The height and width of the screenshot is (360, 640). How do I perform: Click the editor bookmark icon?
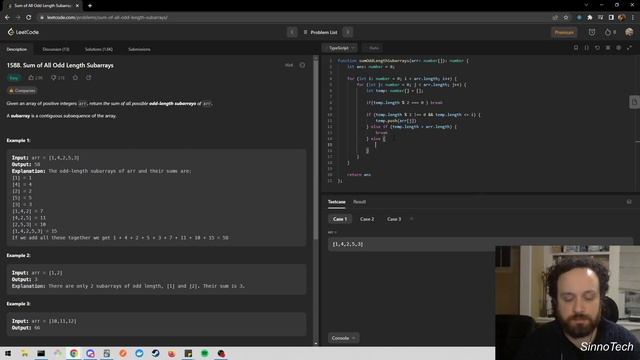pyautogui.click(x=576, y=48)
